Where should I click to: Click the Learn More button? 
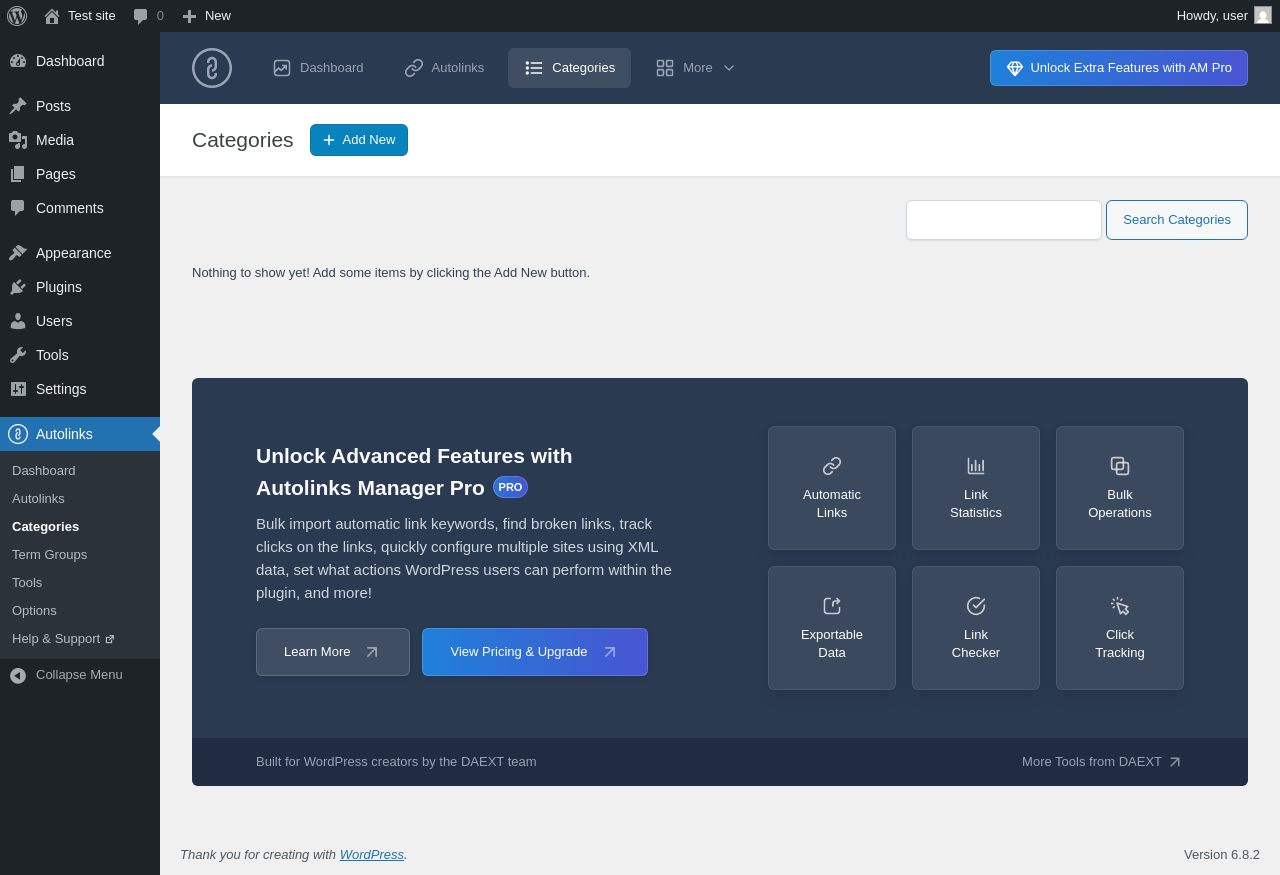[x=333, y=652]
